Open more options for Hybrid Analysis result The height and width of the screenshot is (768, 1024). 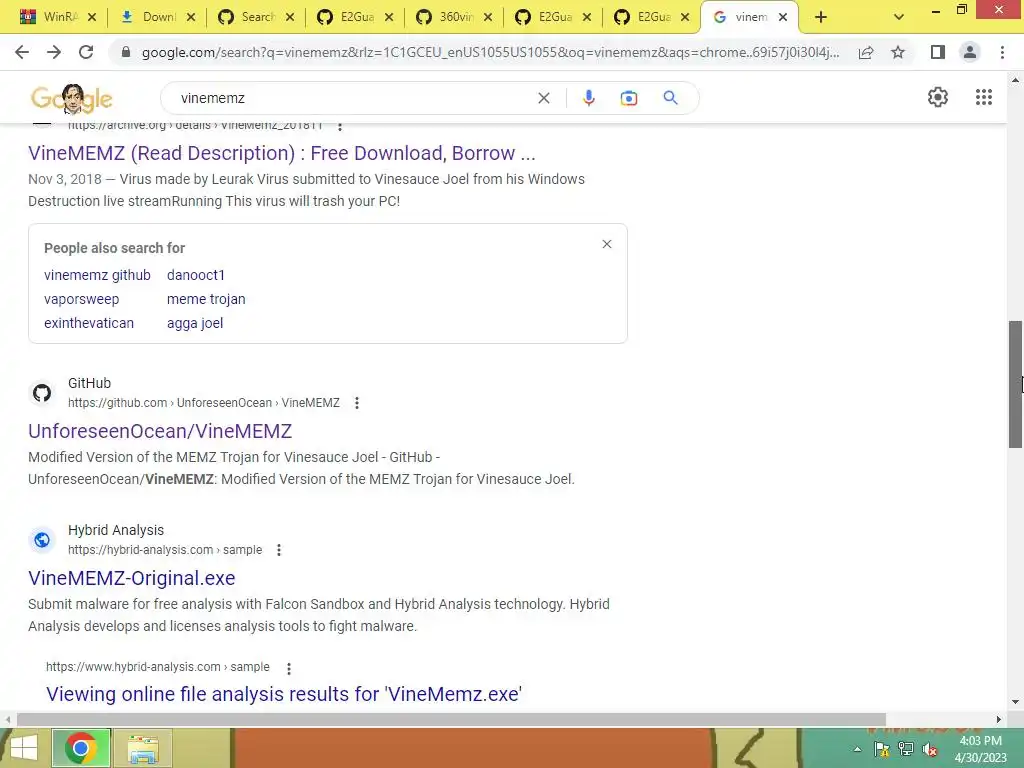click(279, 550)
